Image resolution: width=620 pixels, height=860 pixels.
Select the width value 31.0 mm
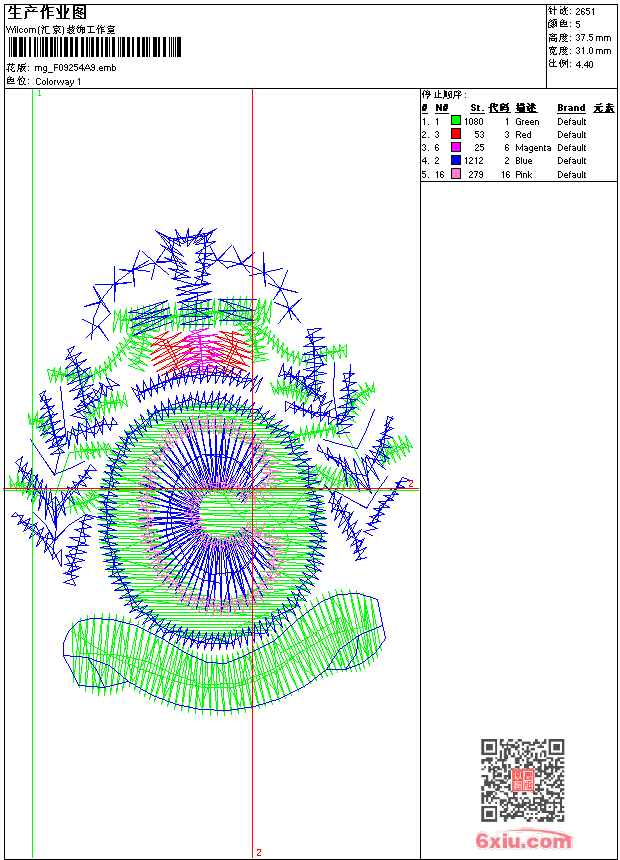pos(593,51)
